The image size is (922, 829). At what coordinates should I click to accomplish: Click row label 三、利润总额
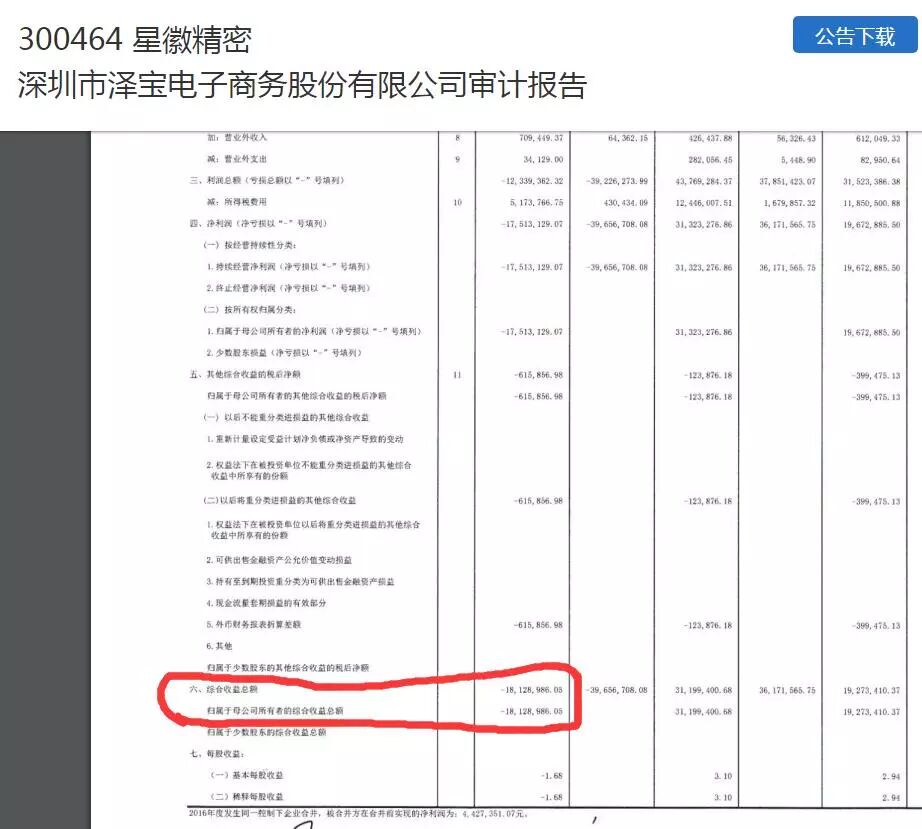267,180
